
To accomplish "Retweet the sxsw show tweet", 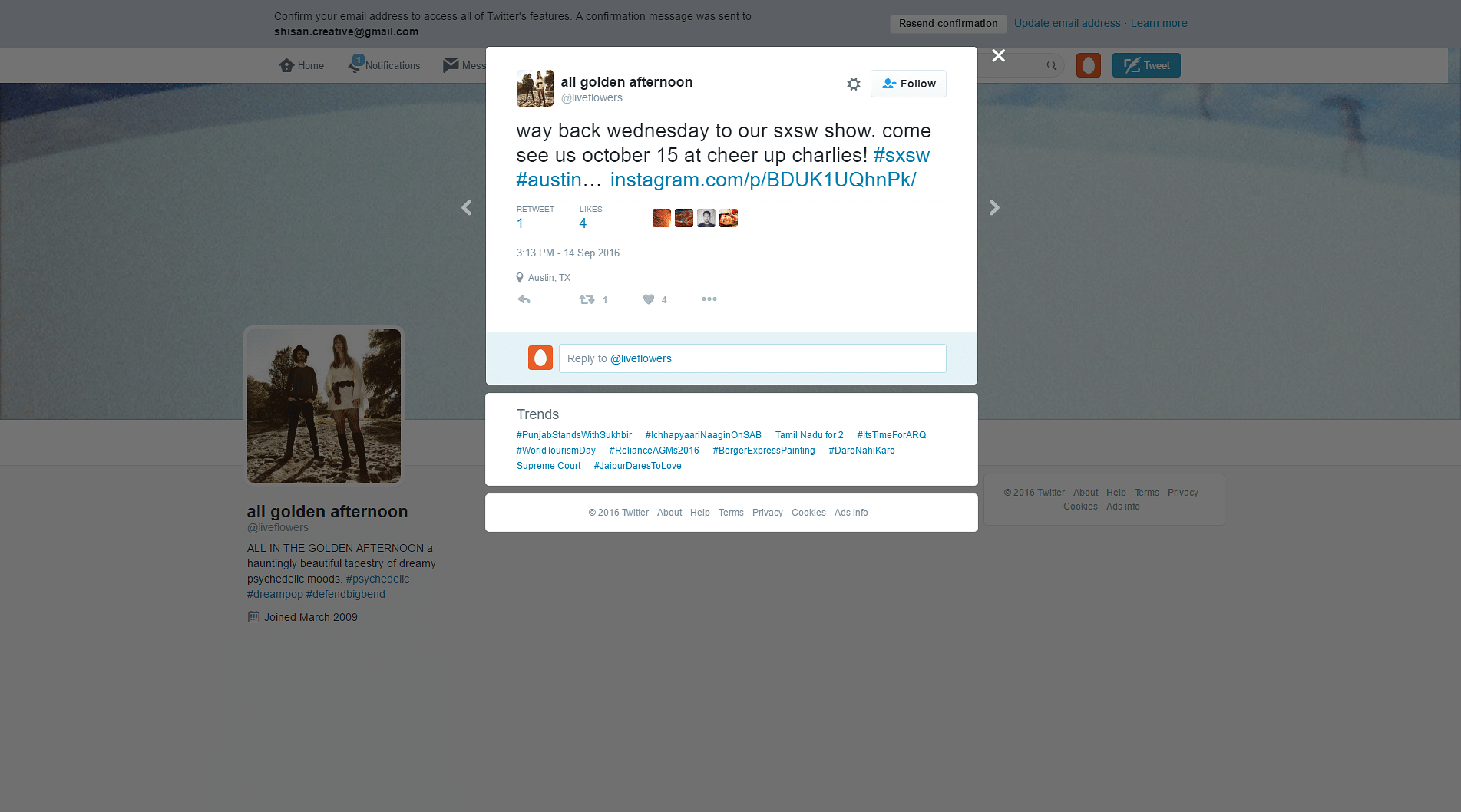I will (588, 299).
